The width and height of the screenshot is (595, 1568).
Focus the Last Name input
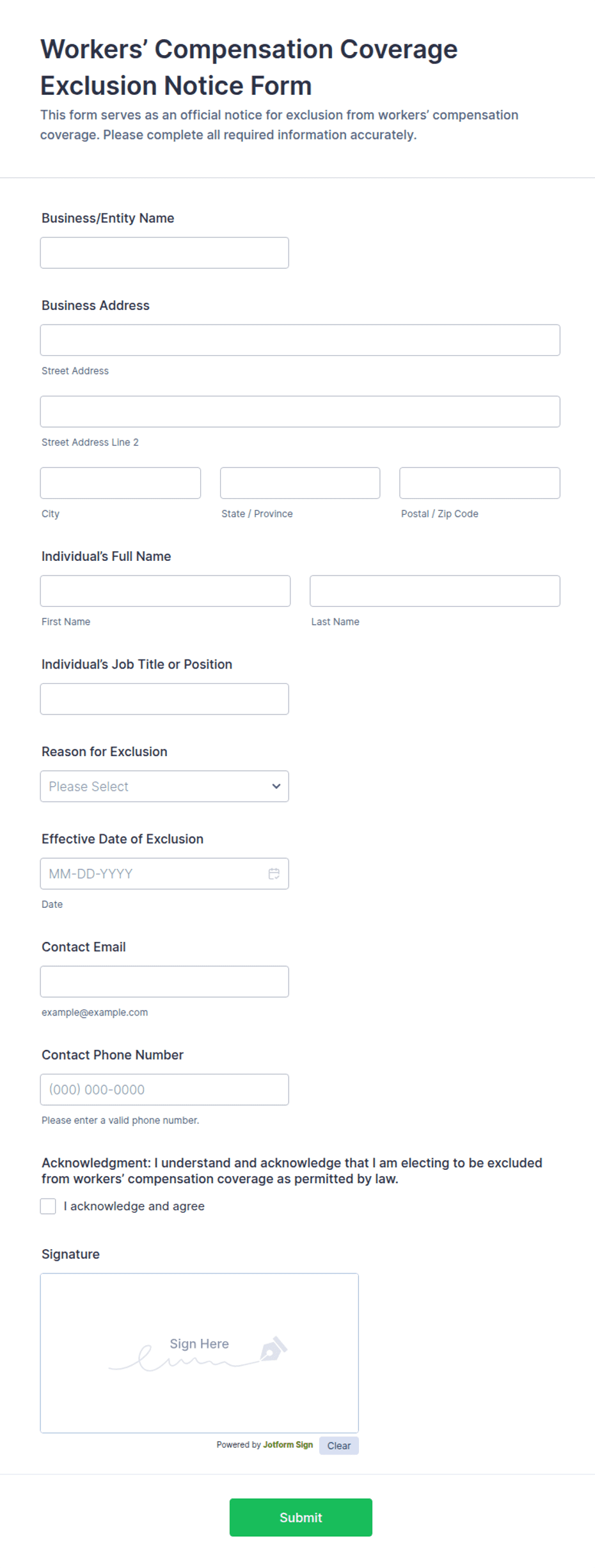point(435,591)
